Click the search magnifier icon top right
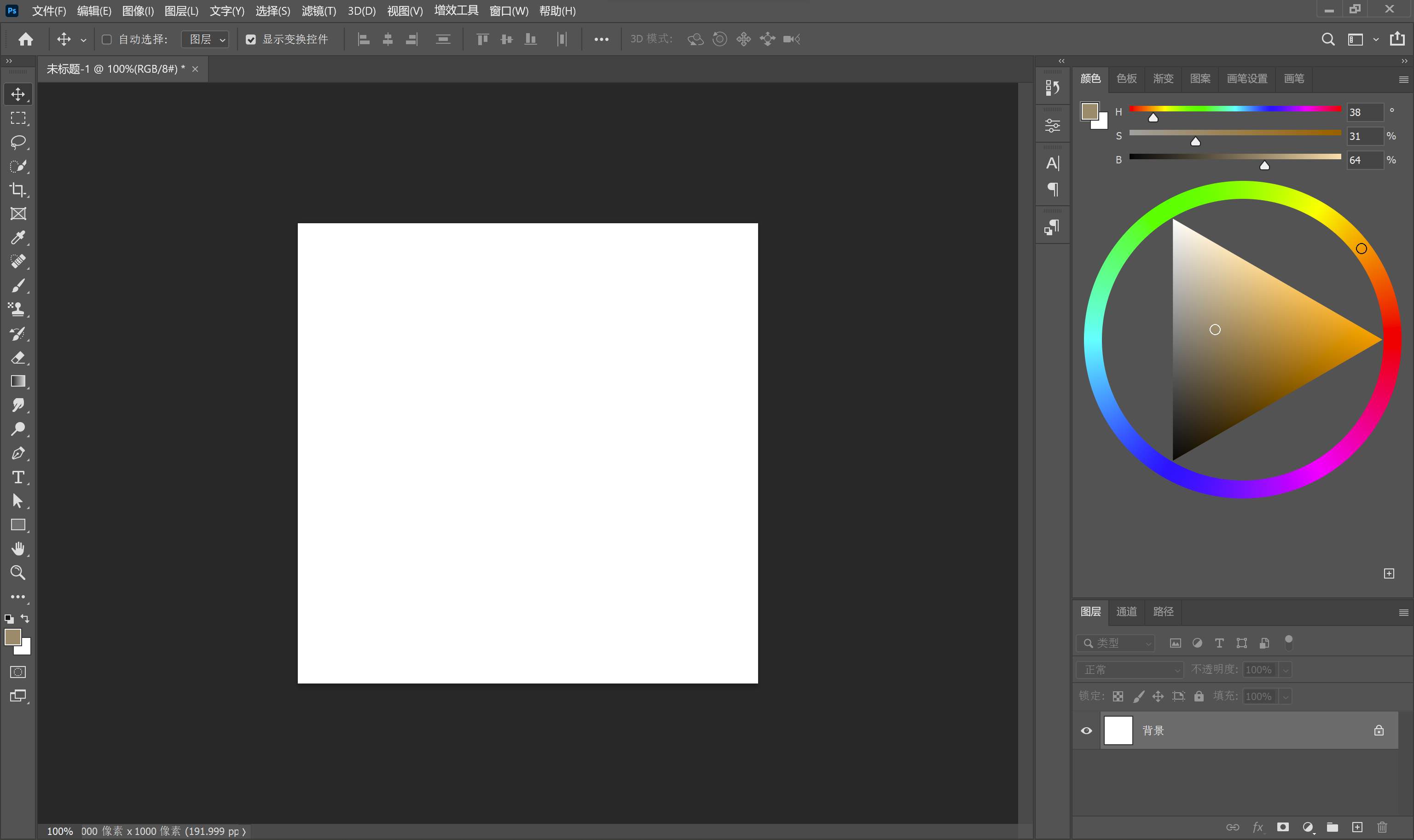 tap(1328, 39)
